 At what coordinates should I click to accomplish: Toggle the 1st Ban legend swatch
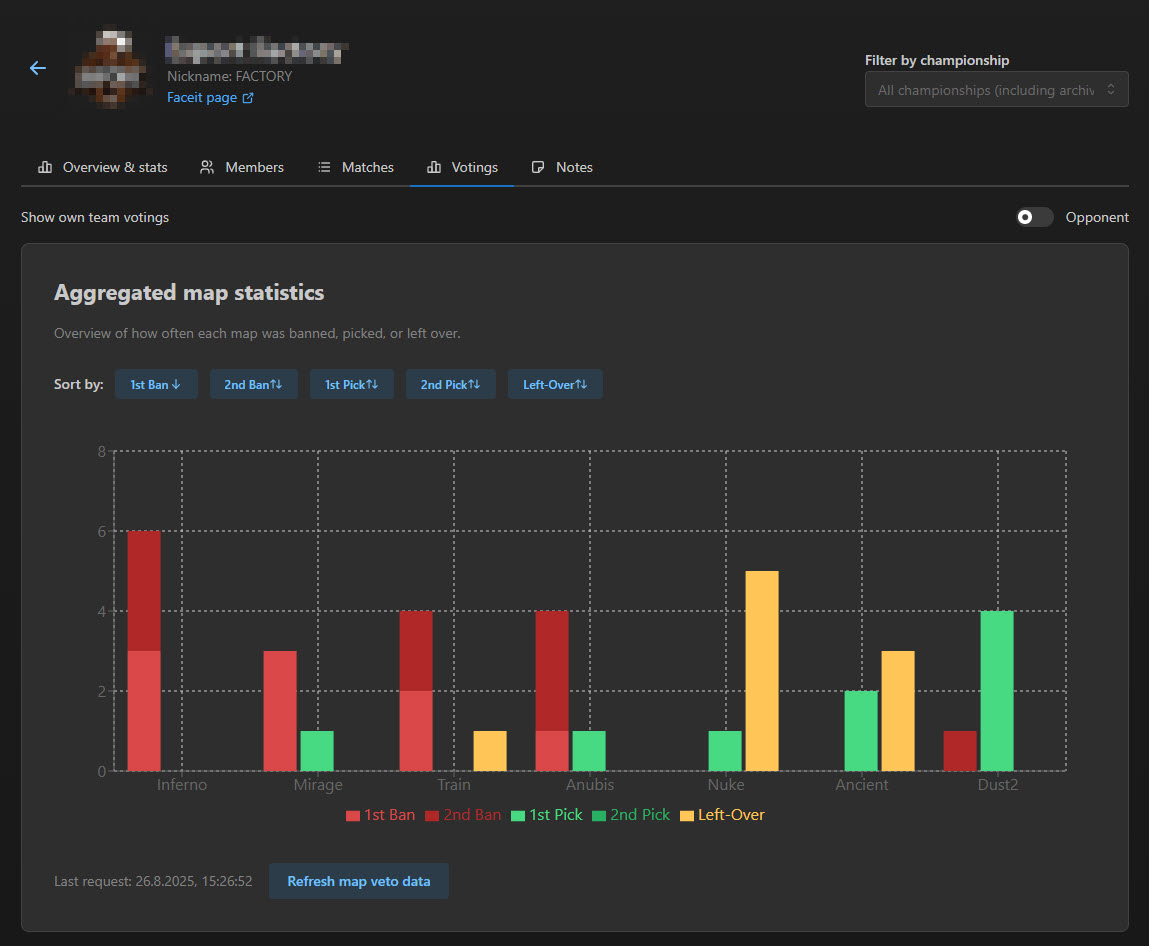[353, 816]
